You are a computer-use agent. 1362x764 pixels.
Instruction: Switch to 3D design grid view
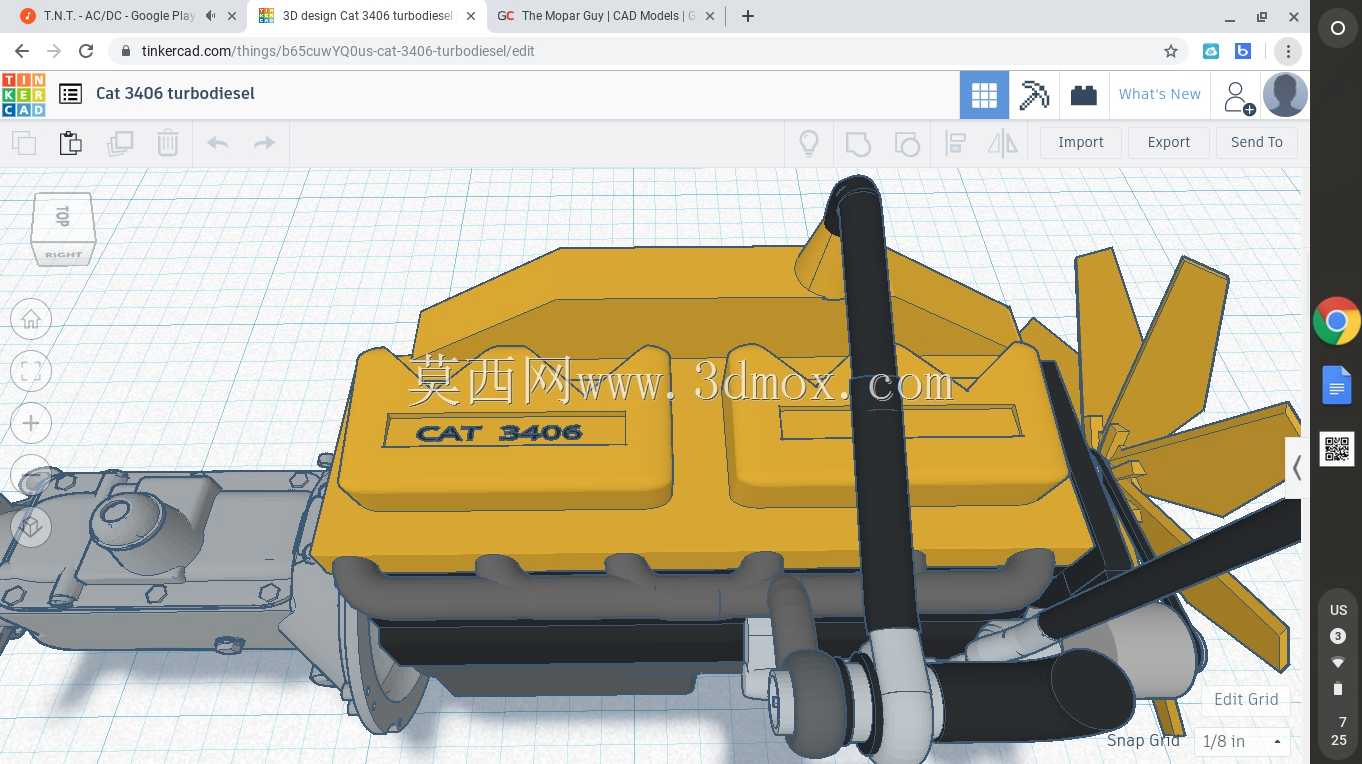984,95
